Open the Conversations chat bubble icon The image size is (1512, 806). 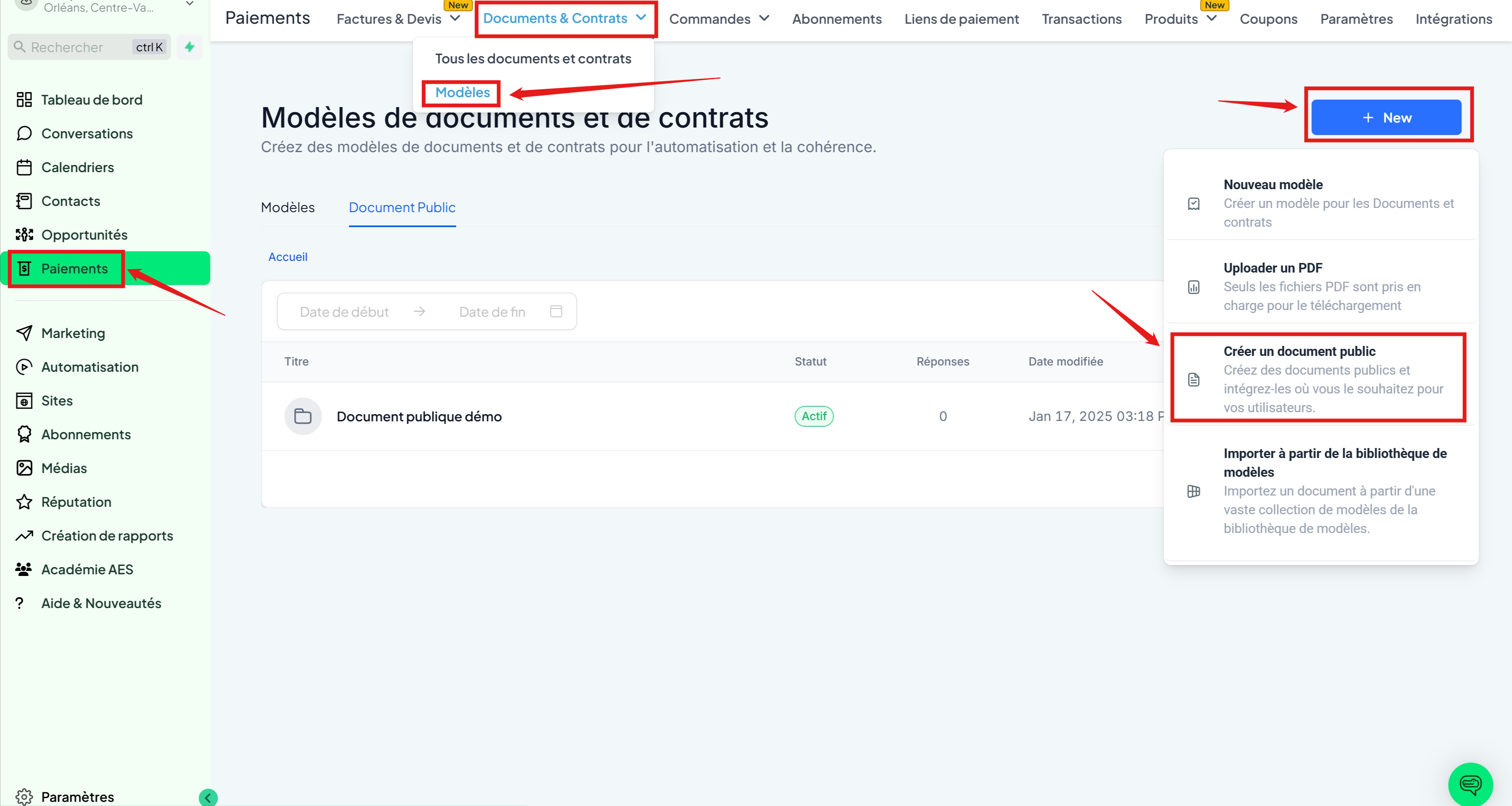pos(24,134)
